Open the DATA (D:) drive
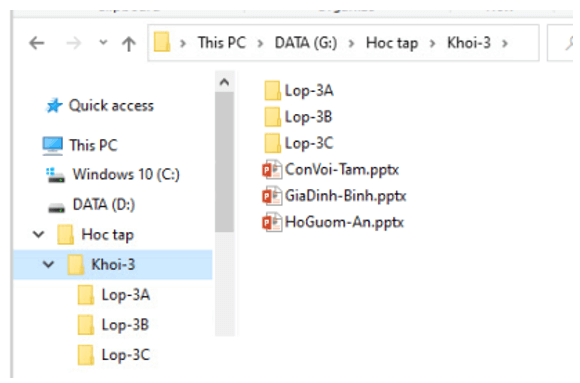 tap(92, 205)
